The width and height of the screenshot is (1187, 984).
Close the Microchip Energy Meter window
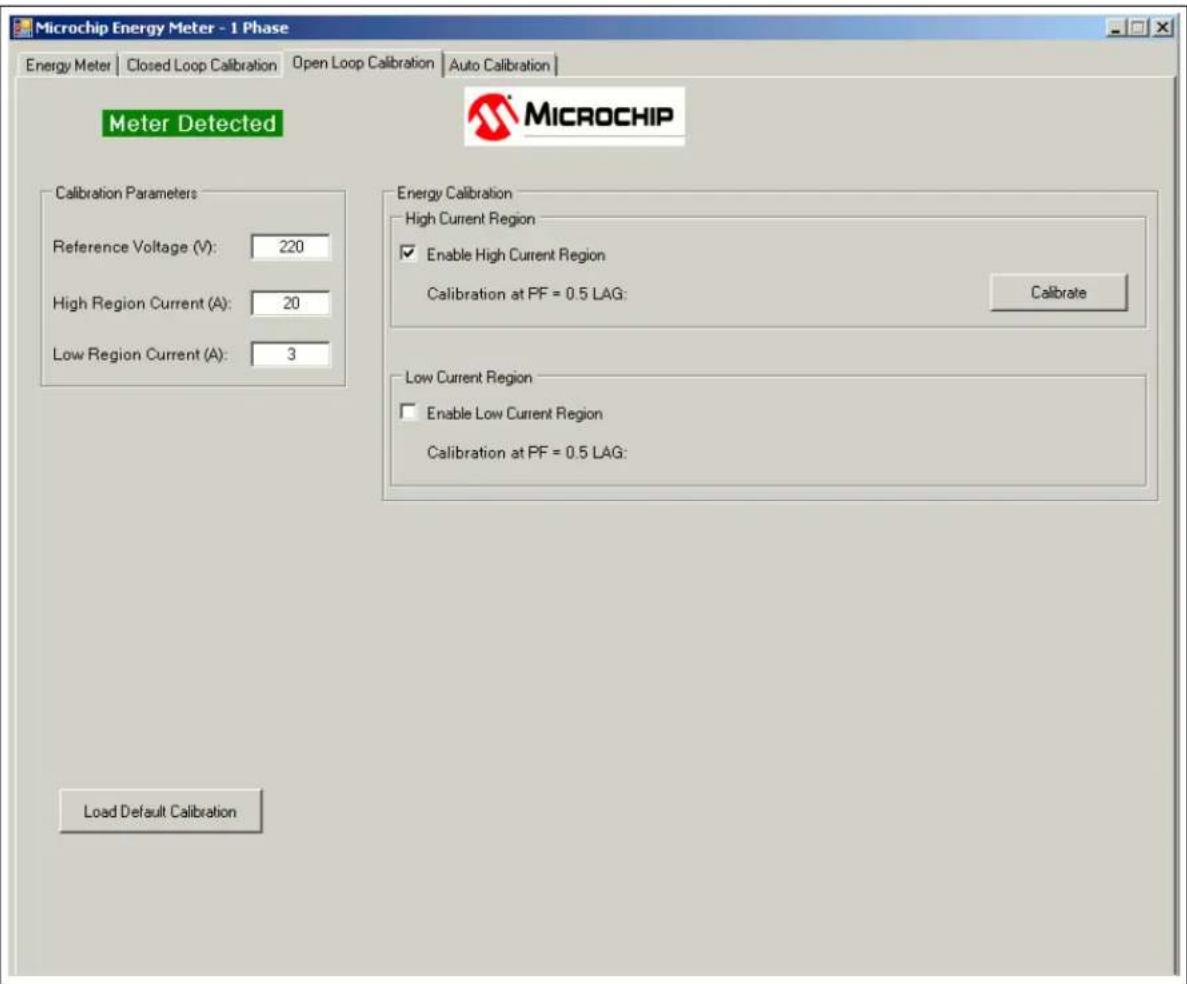point(1163,28)
